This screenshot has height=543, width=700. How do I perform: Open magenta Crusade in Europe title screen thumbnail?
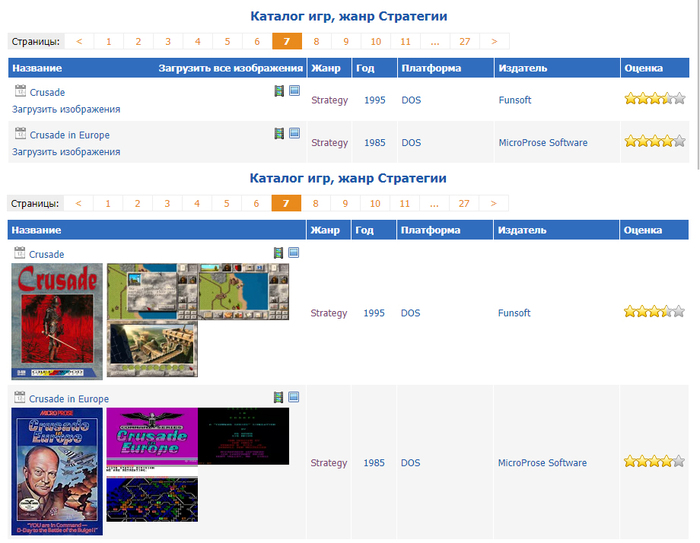point(152,436)
